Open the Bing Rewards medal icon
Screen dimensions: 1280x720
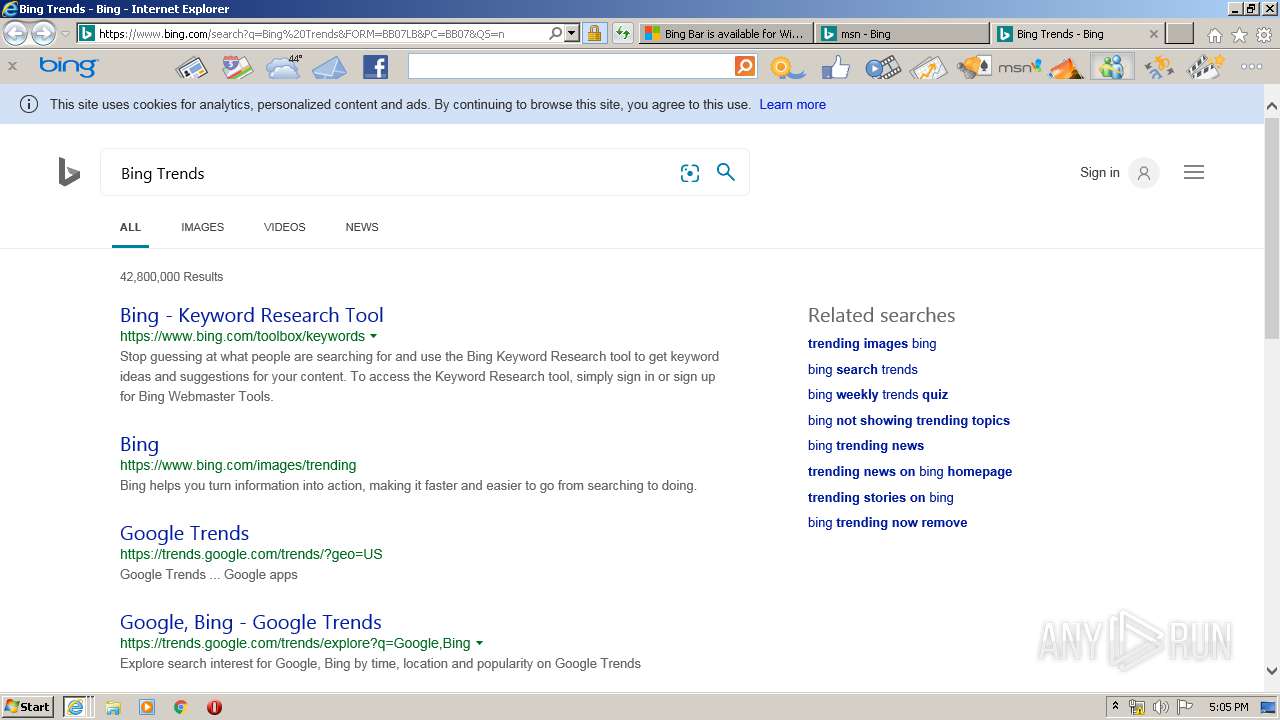787,68
